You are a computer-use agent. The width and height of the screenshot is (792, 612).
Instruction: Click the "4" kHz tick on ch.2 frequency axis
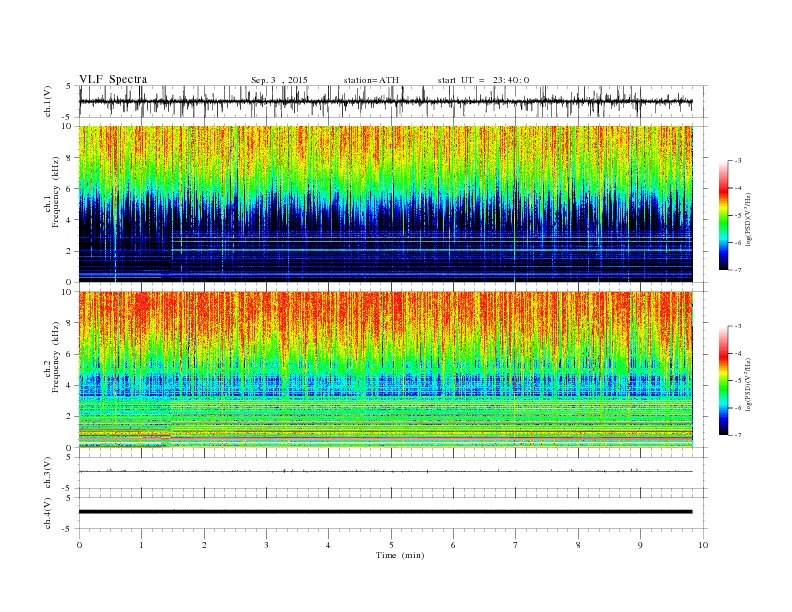point(69,385)
